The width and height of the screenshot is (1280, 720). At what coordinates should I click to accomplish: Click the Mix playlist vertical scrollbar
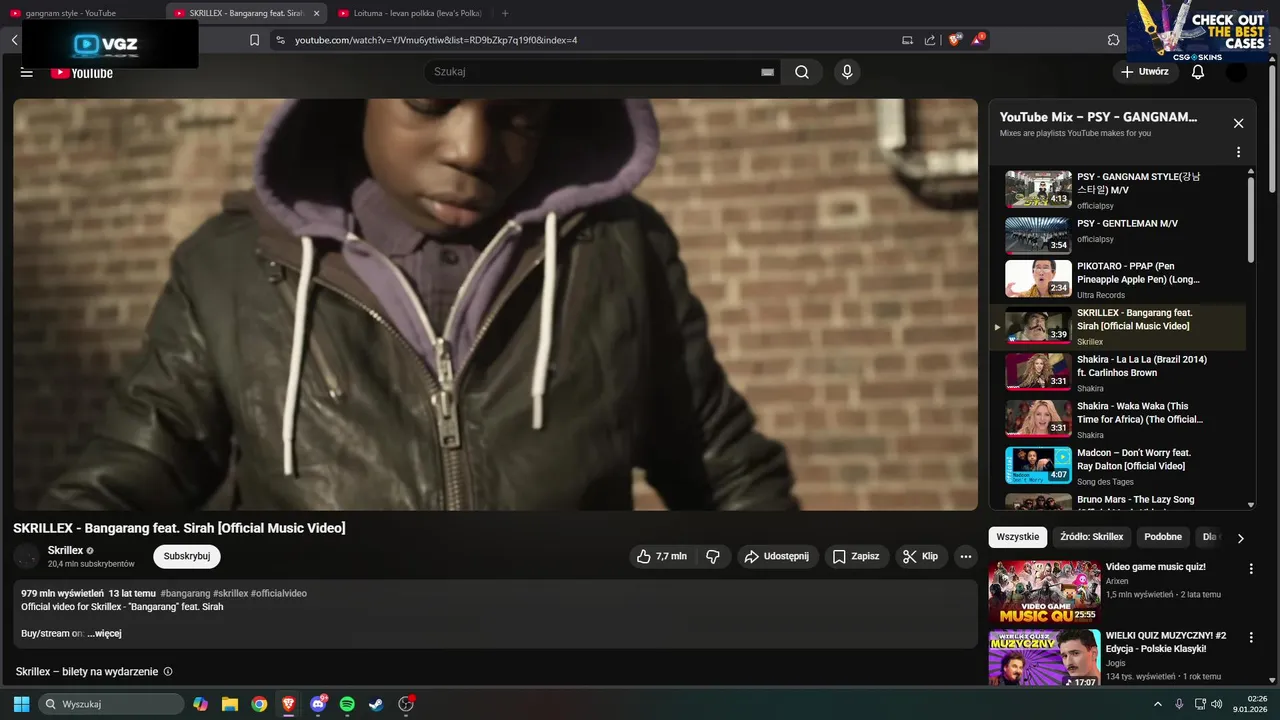pyautogui.click(x=1250, y=220)
